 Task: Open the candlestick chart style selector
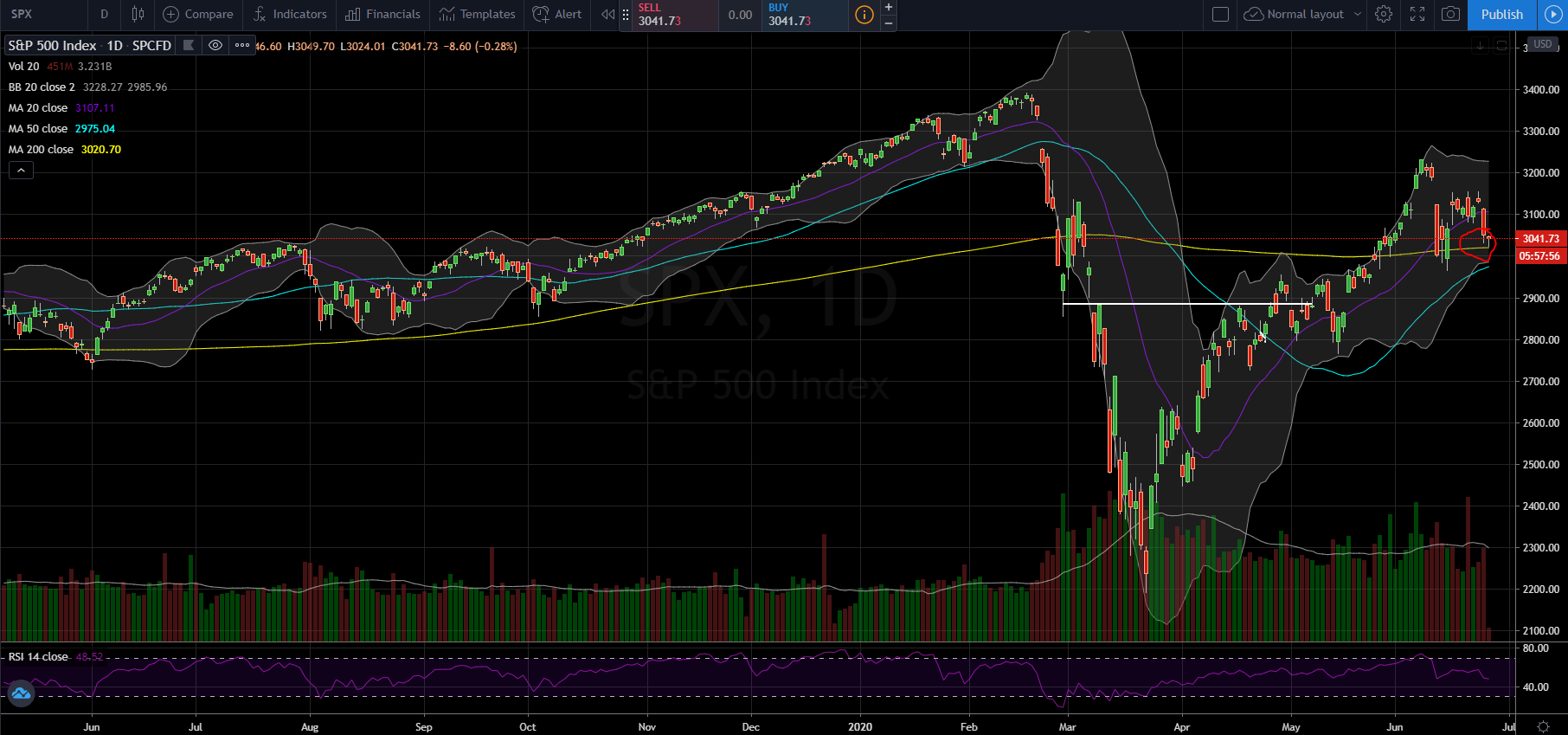pyautogui.click(x=138, y=14)
